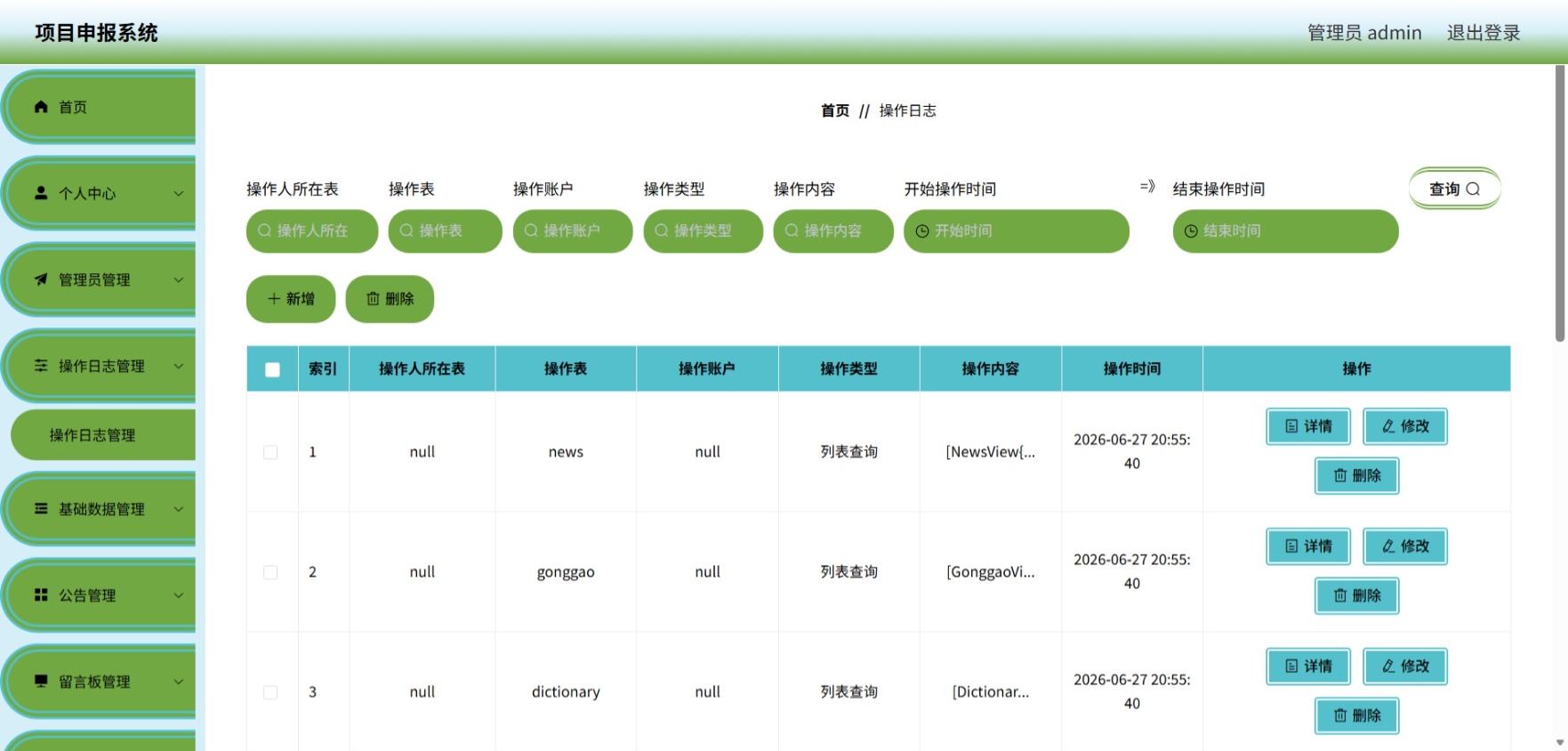Click the pencil icon in gonggao row 修改

pyautogui.click(x=1388, y=546)
